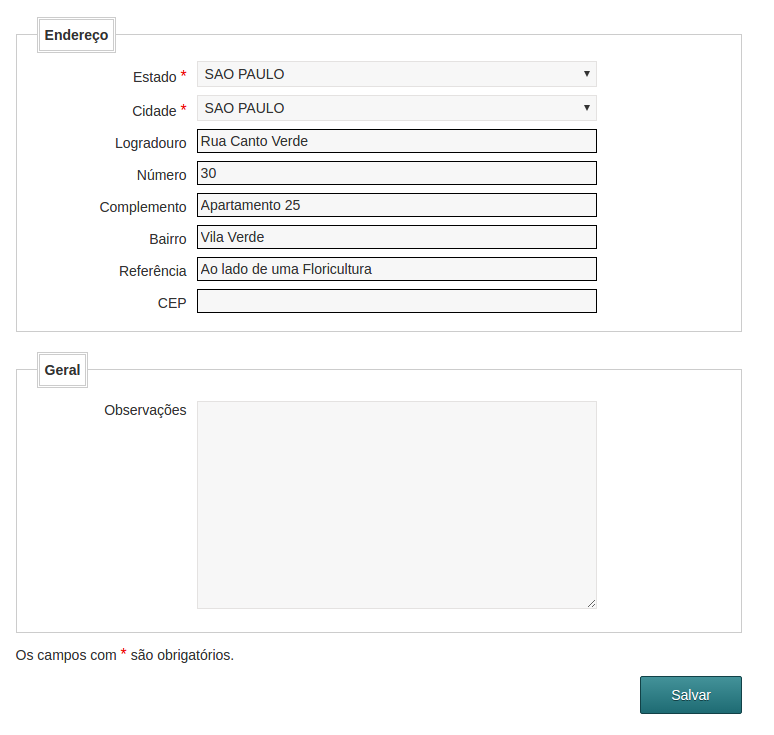Click the Geral section legend
The height and width of the screenshot is (735, 774).
[x=62, y=370]
